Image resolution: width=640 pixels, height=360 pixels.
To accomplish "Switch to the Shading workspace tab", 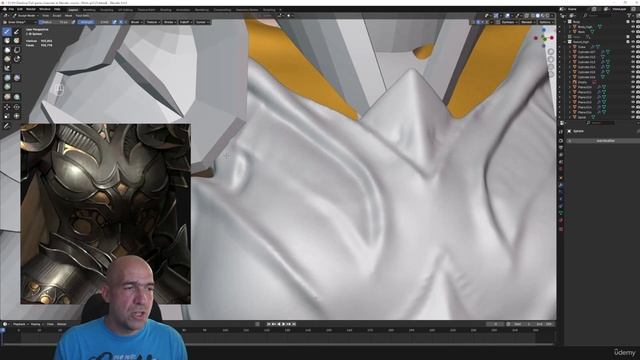I will [x=166, y=9].
